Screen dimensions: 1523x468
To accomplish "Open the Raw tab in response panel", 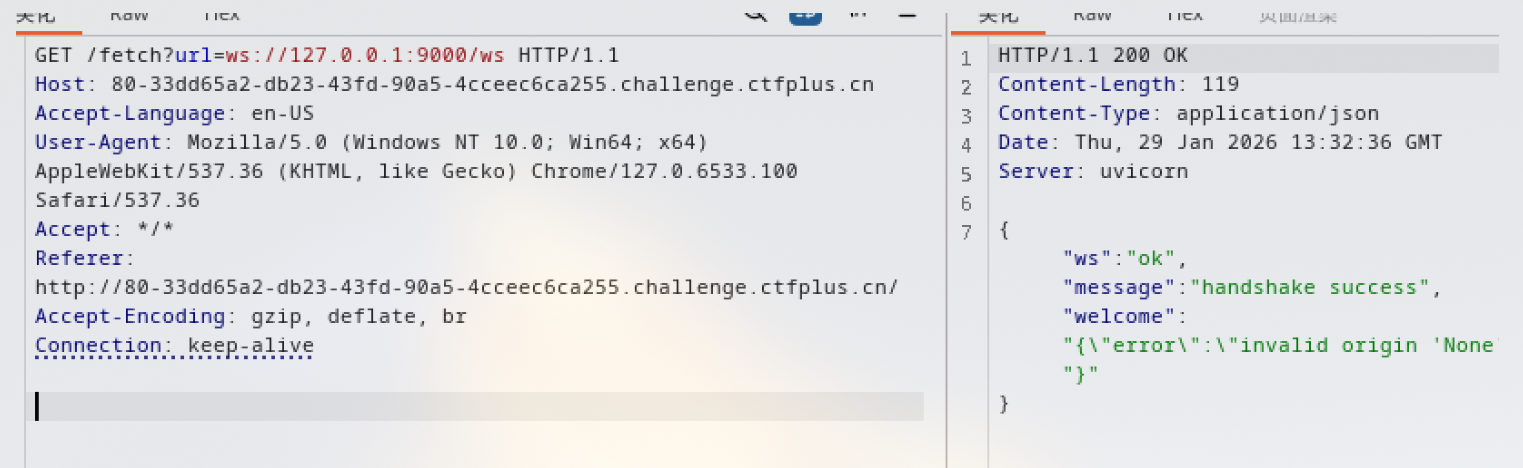I will [x=1092, y=14].
